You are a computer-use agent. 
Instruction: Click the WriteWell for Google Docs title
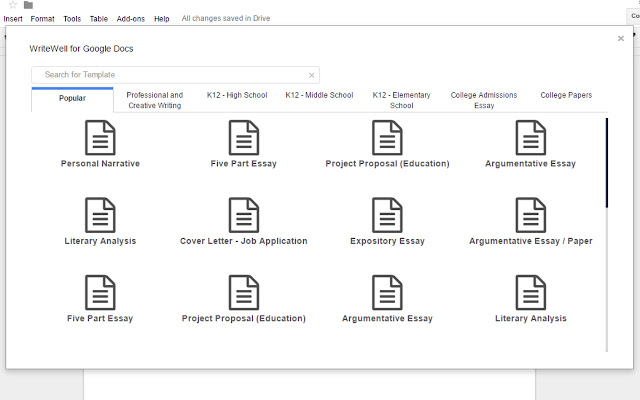pos(81,49)
